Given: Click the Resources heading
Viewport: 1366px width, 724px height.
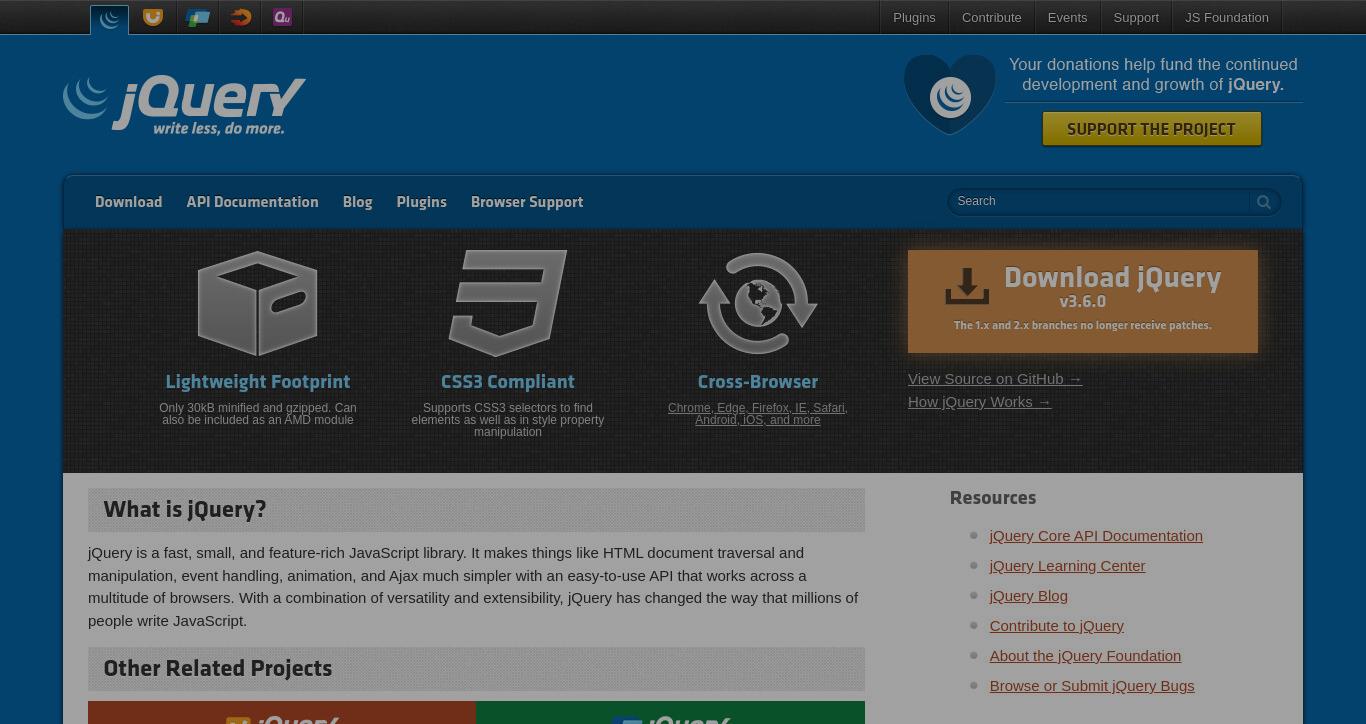Looking at the screenshot, I should click(x=993, y=498).
